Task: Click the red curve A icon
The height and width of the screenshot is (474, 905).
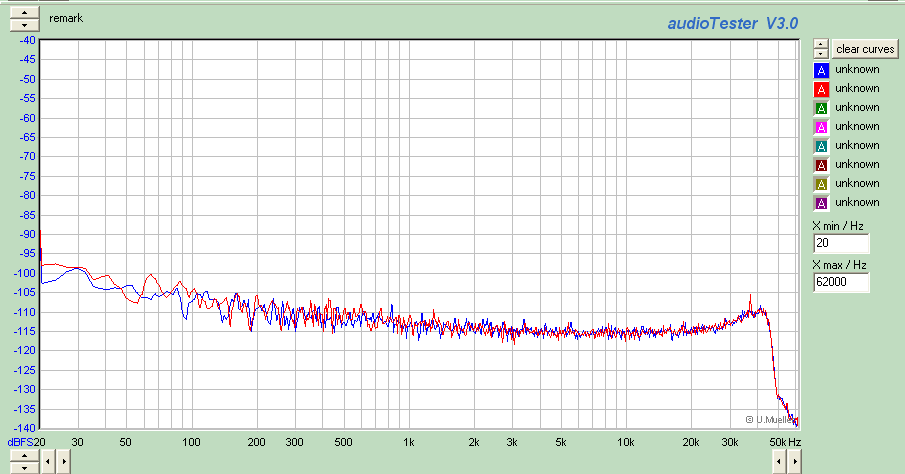Action: [x=821, y=89]
